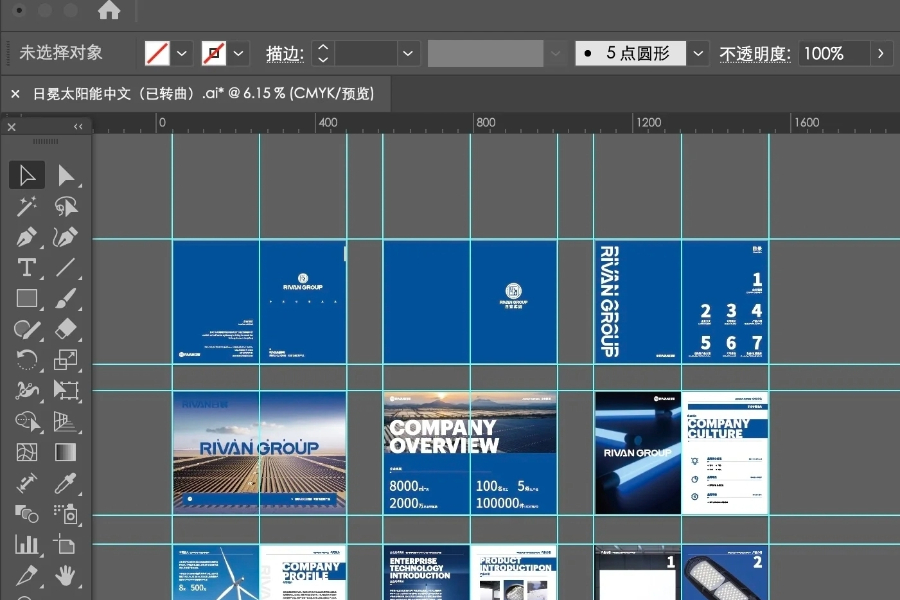
Task: Open the brush definition dropdown arrow
Action: [698, 53]
